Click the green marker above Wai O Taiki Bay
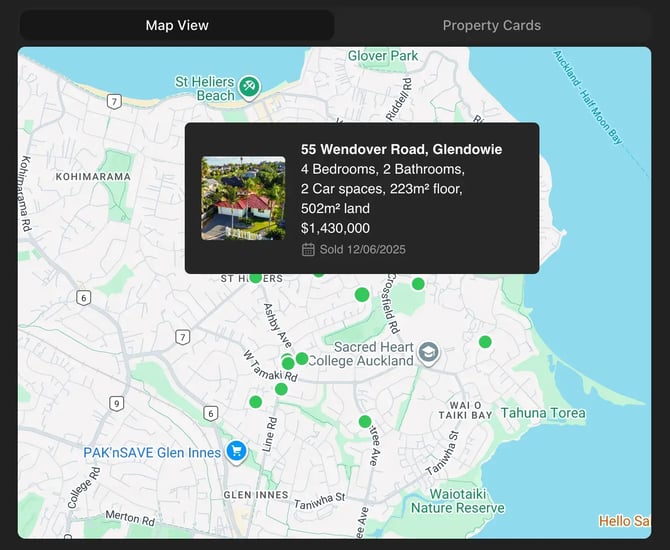The width and height of the screenshot is (670, 550). point(485,341)
